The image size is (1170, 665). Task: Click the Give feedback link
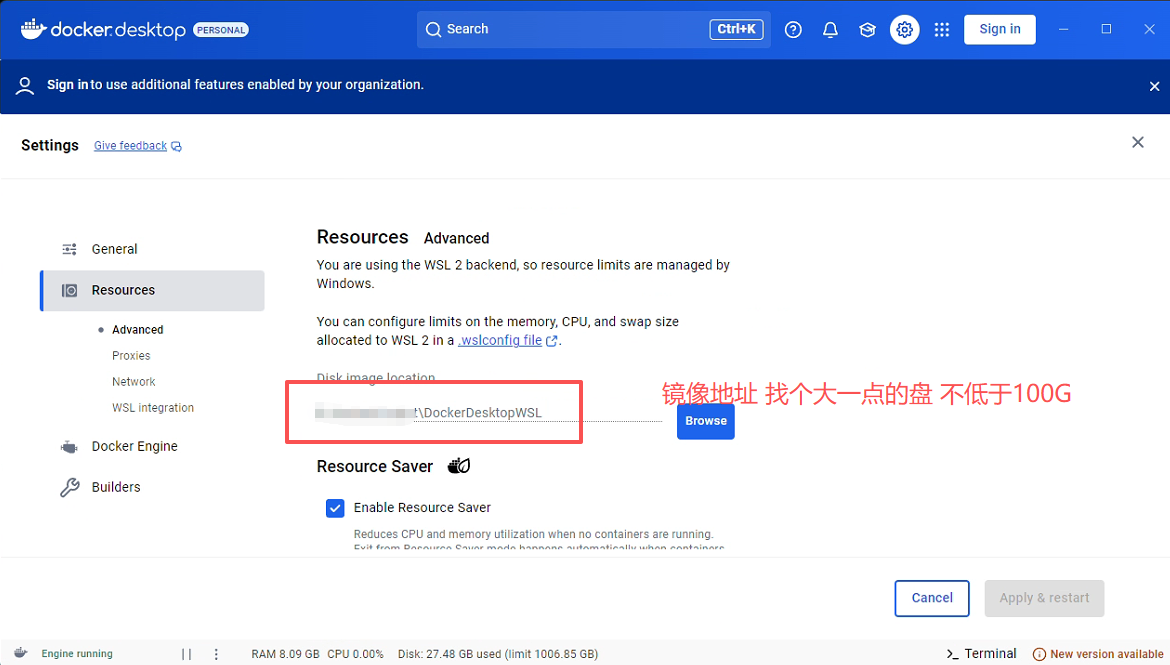click(x=131, y=146)
